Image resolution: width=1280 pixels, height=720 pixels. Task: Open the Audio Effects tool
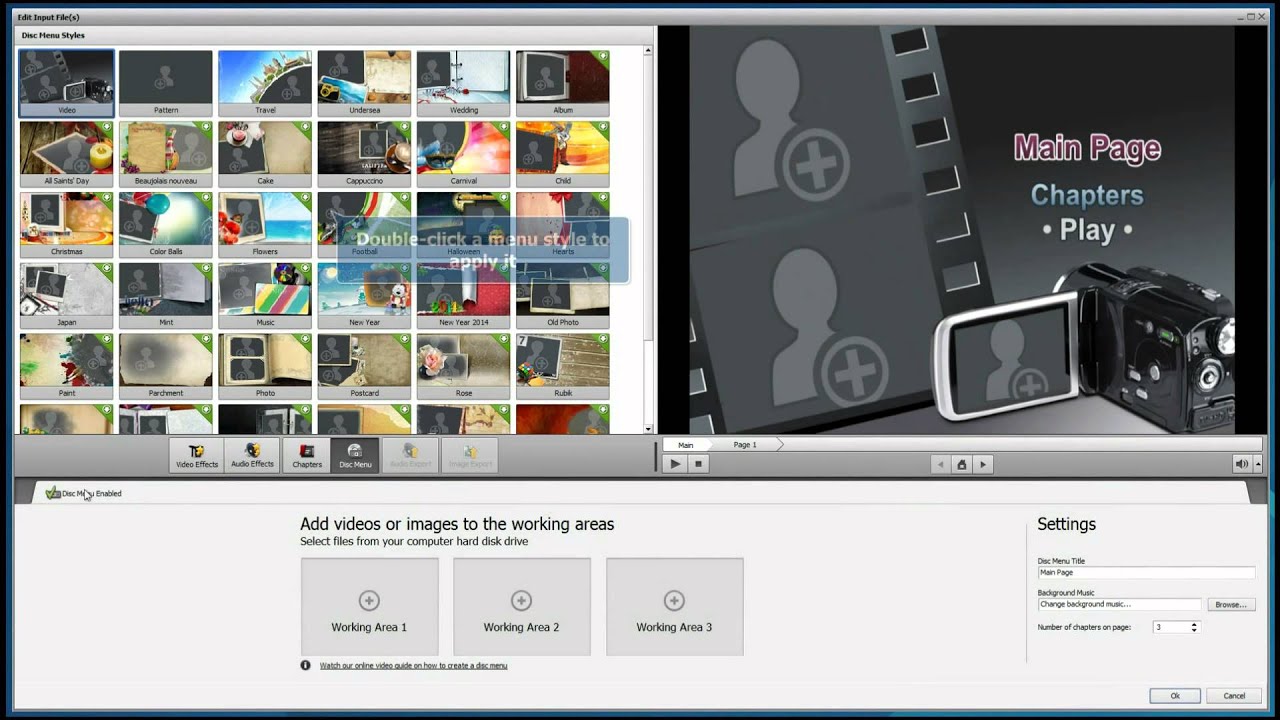[252, 455]
